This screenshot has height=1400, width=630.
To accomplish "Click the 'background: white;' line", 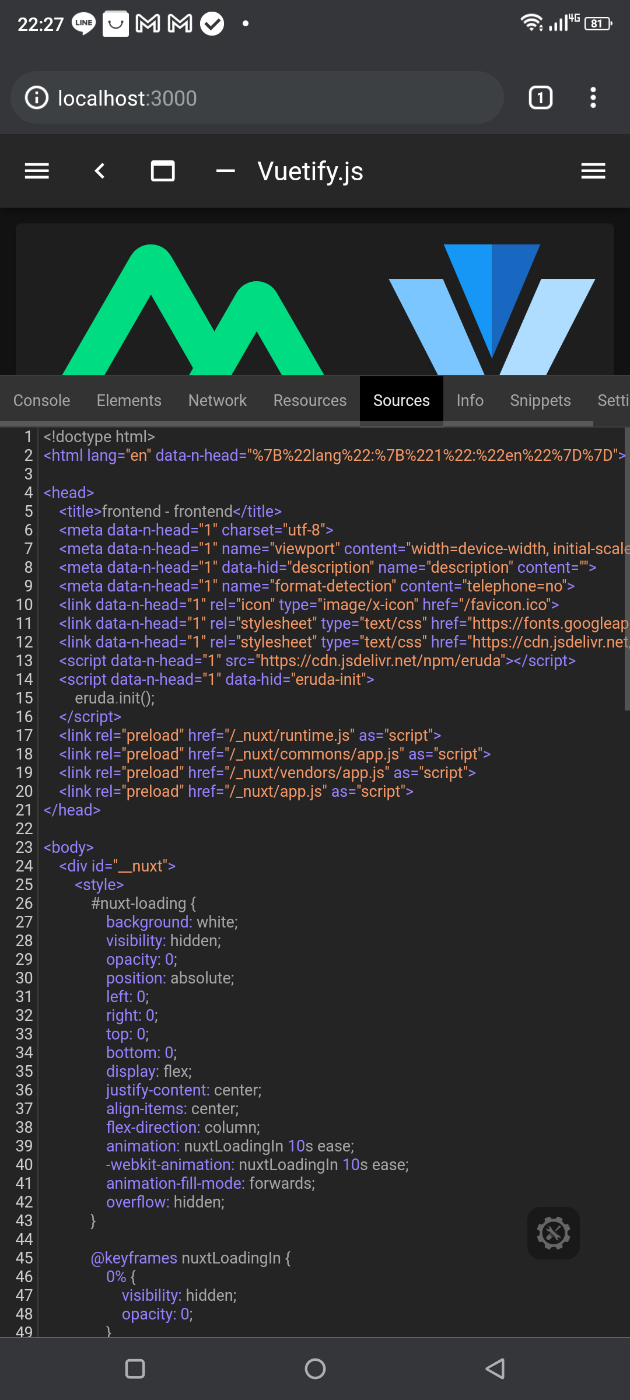I will [172, 922].
